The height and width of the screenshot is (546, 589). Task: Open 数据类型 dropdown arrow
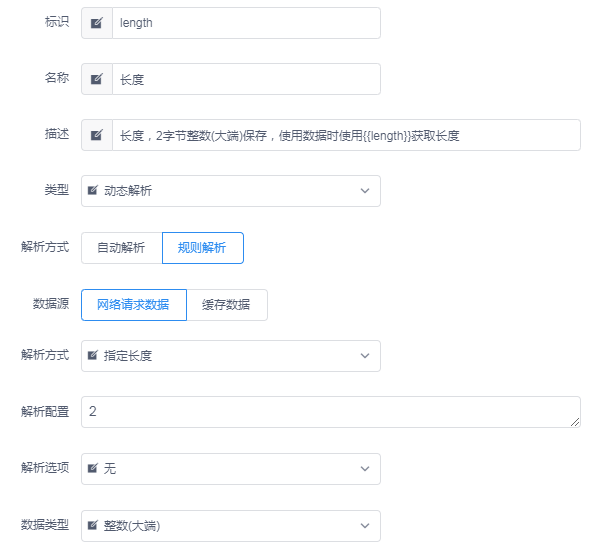[365, 525]
